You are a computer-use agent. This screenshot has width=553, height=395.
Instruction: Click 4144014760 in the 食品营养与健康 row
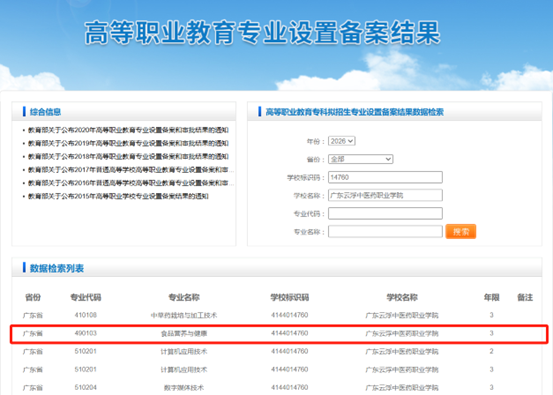click(290, 333)
